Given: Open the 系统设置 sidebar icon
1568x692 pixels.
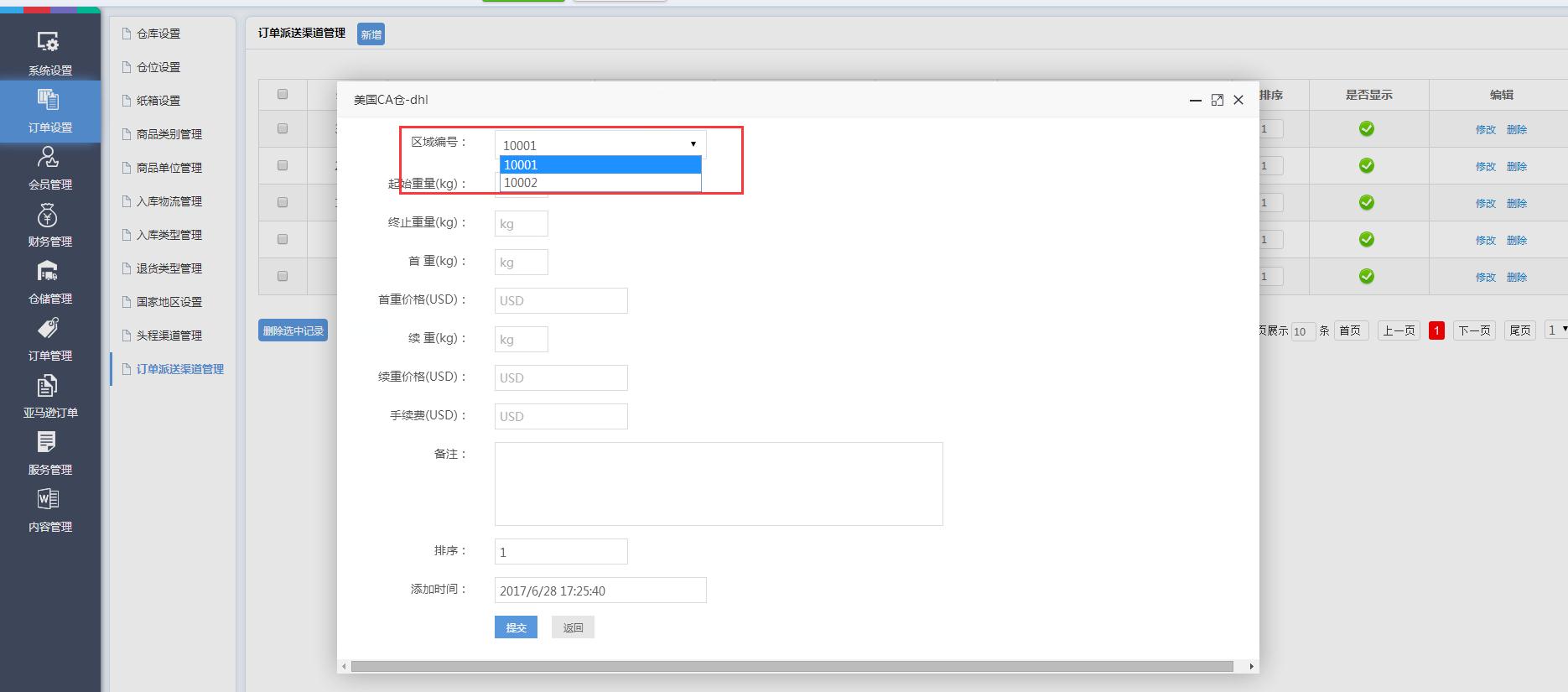Looking at the screenshot, I should [x=49, y=42].
